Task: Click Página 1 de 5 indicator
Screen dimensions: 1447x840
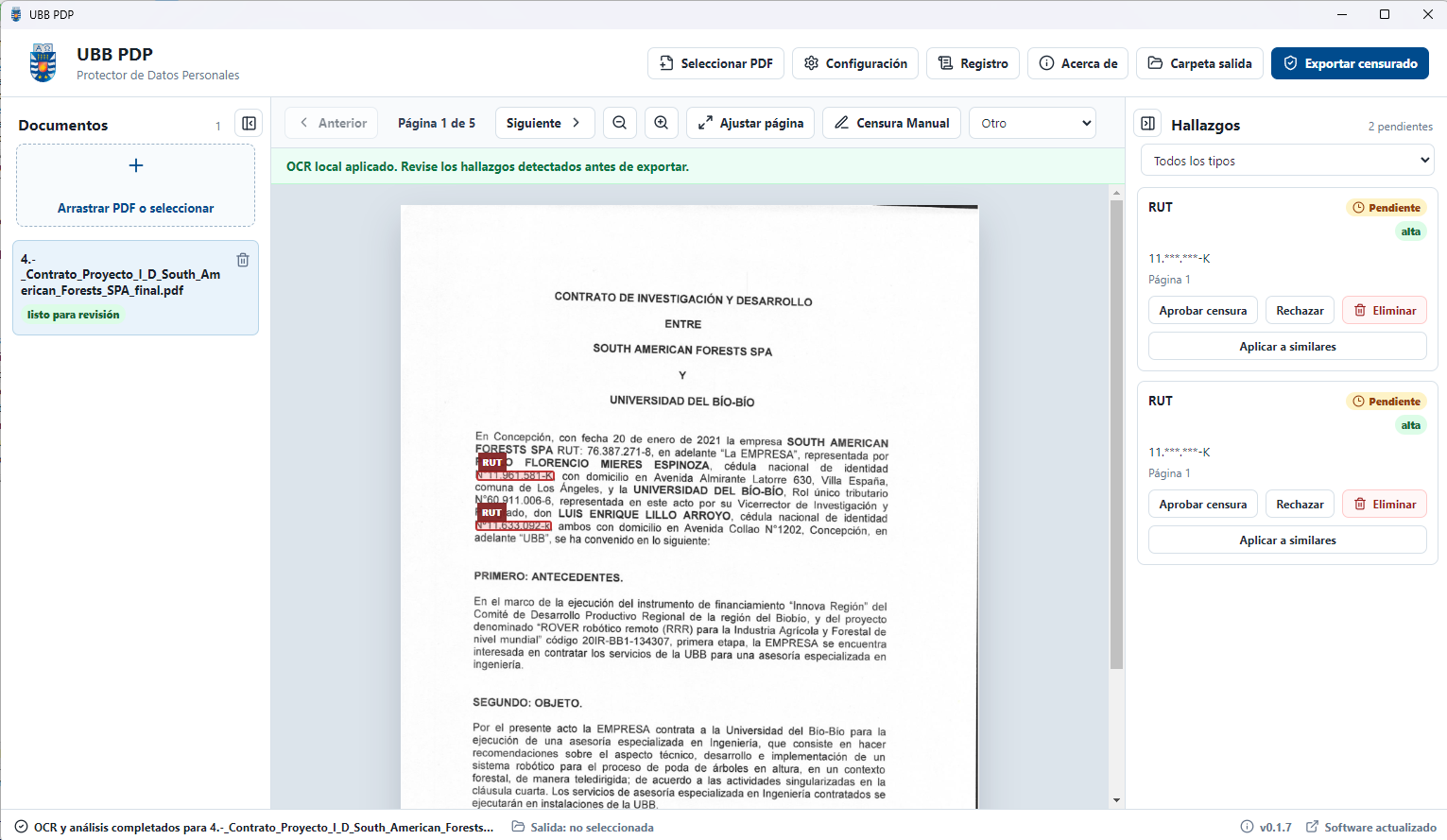Action: click(x=437, y=123)
